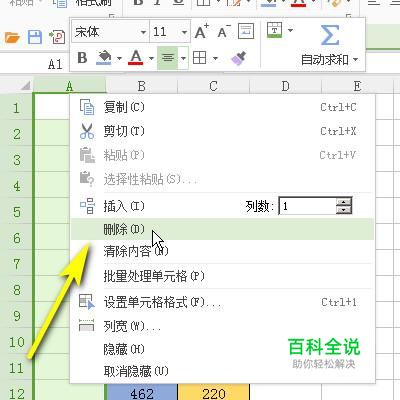Click the wrap text icon in mini toolbar
The image size is (400, 400).
point(246,31)
